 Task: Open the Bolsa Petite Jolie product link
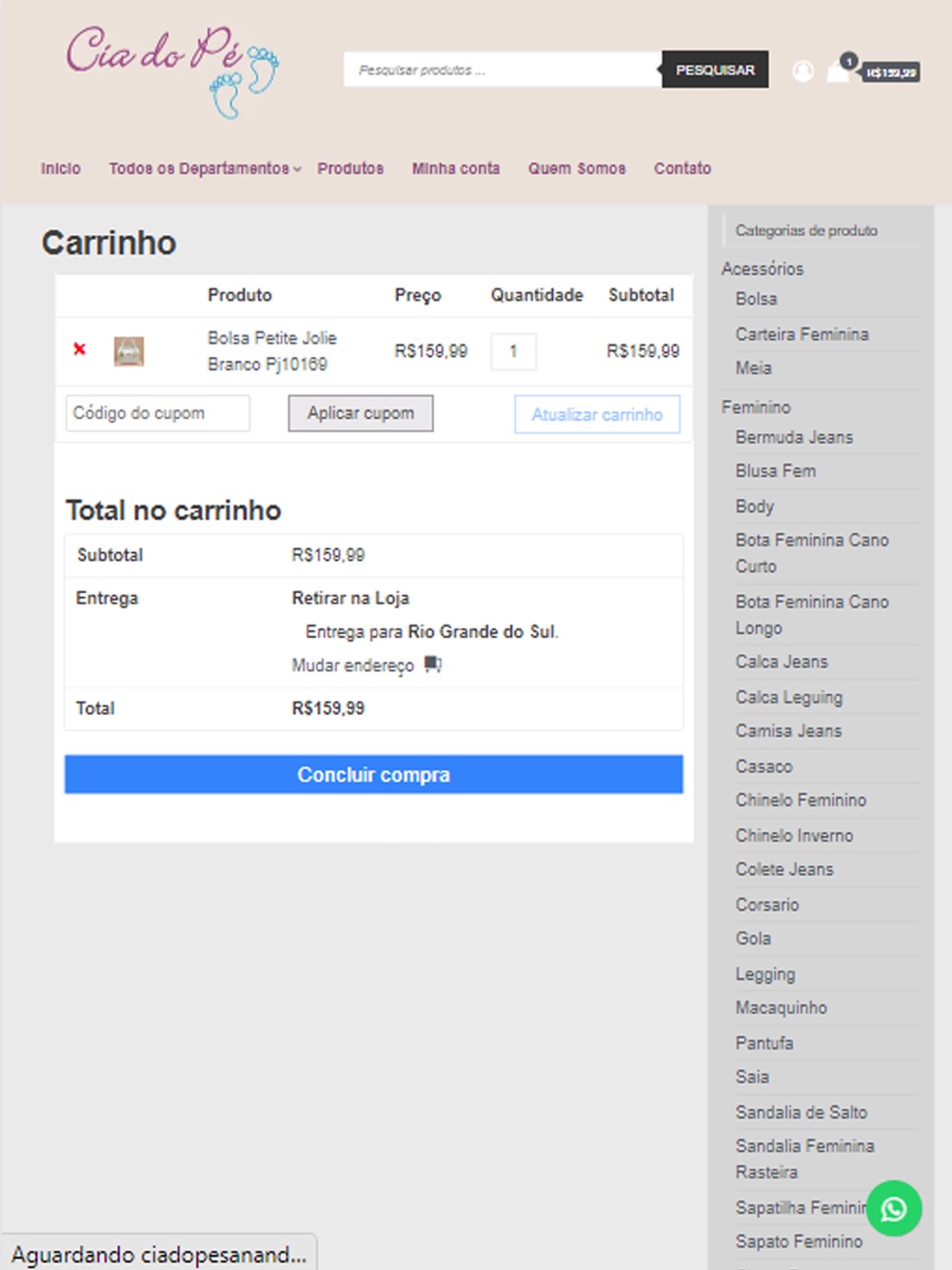[x=272, y=351]
